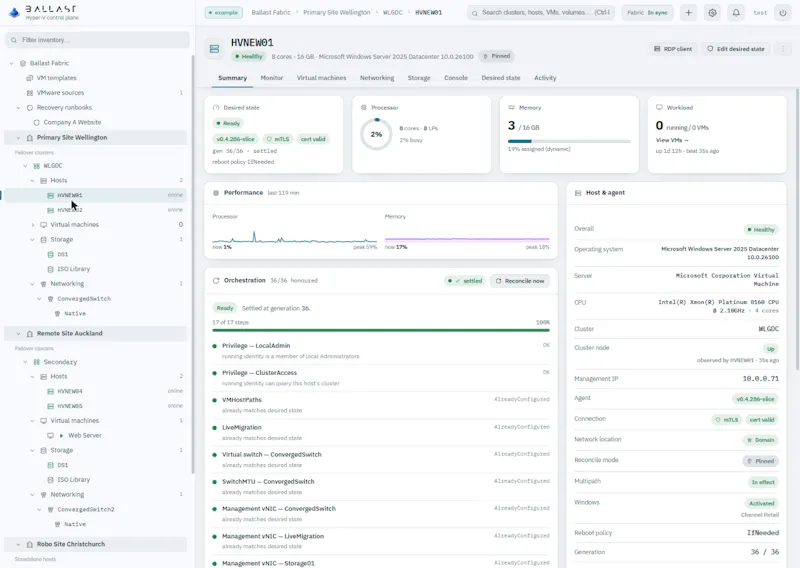Open the Storage tab
Image resolution: width=800 pixels, height=568 pixels.
pyautogui.click(x=419, y=78)
